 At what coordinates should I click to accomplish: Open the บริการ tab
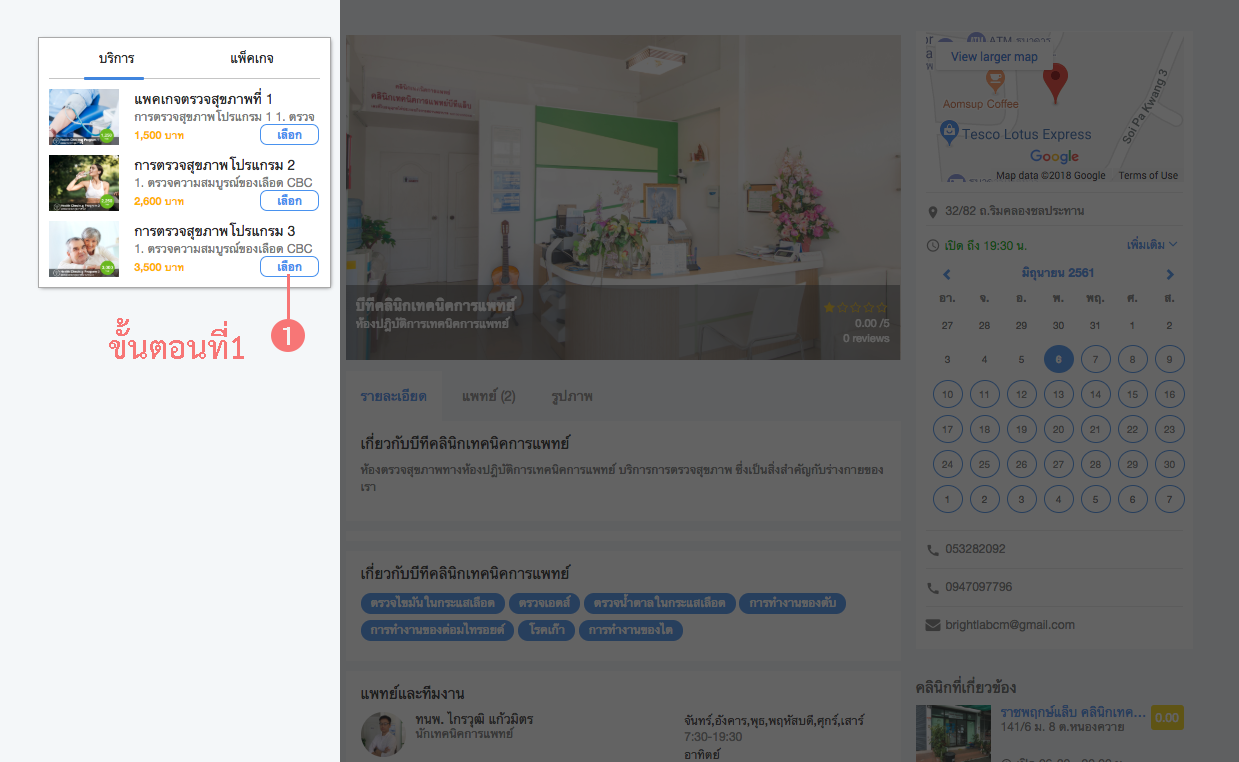point(116,59)
